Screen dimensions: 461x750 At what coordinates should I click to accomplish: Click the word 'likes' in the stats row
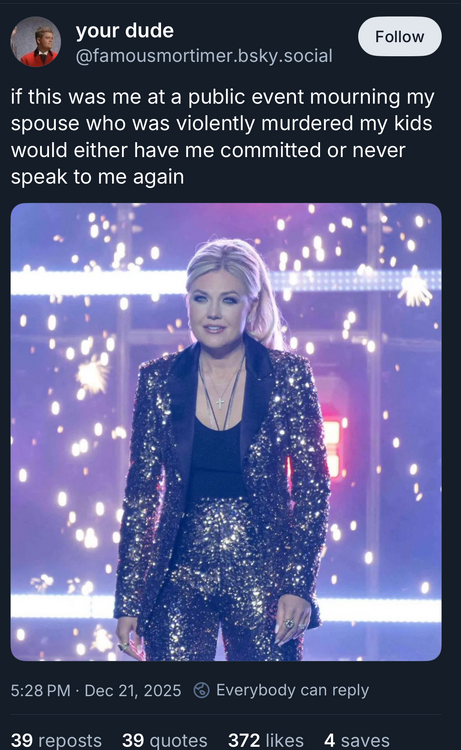click(x=284, y=740)
